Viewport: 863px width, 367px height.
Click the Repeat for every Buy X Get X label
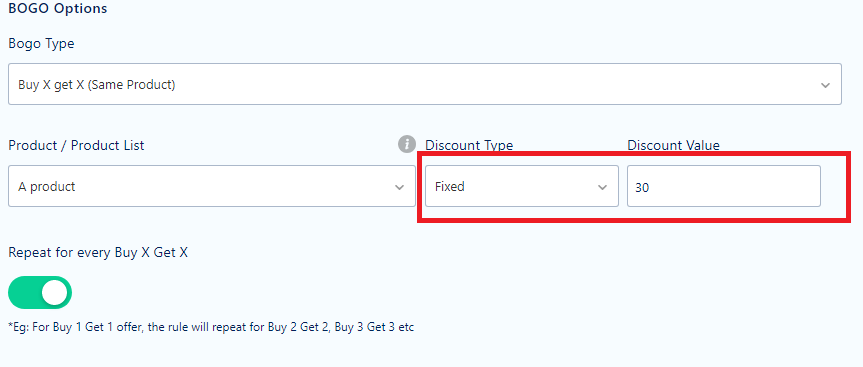[98, 253]
